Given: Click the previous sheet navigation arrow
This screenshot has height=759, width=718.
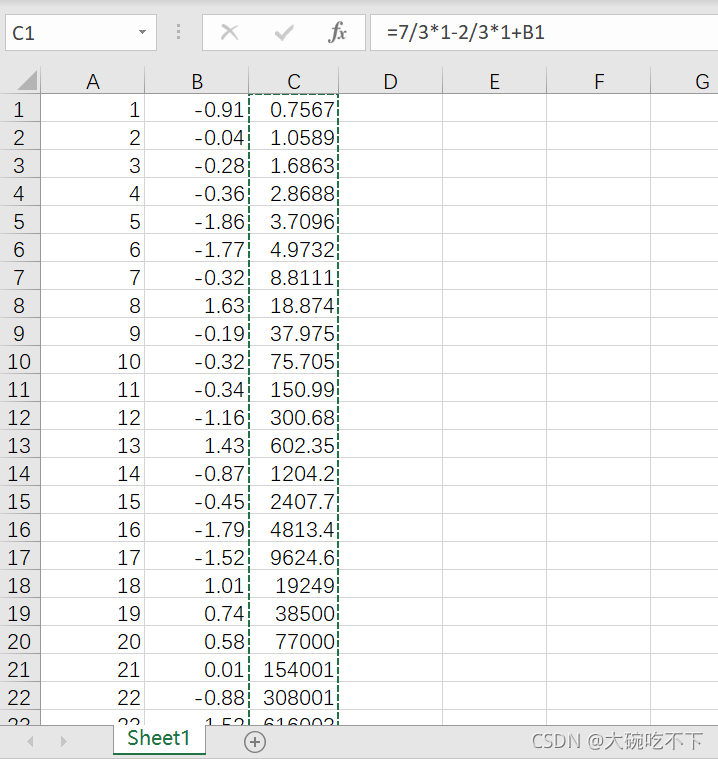Looking at the screenshot, I should [31, 741].
